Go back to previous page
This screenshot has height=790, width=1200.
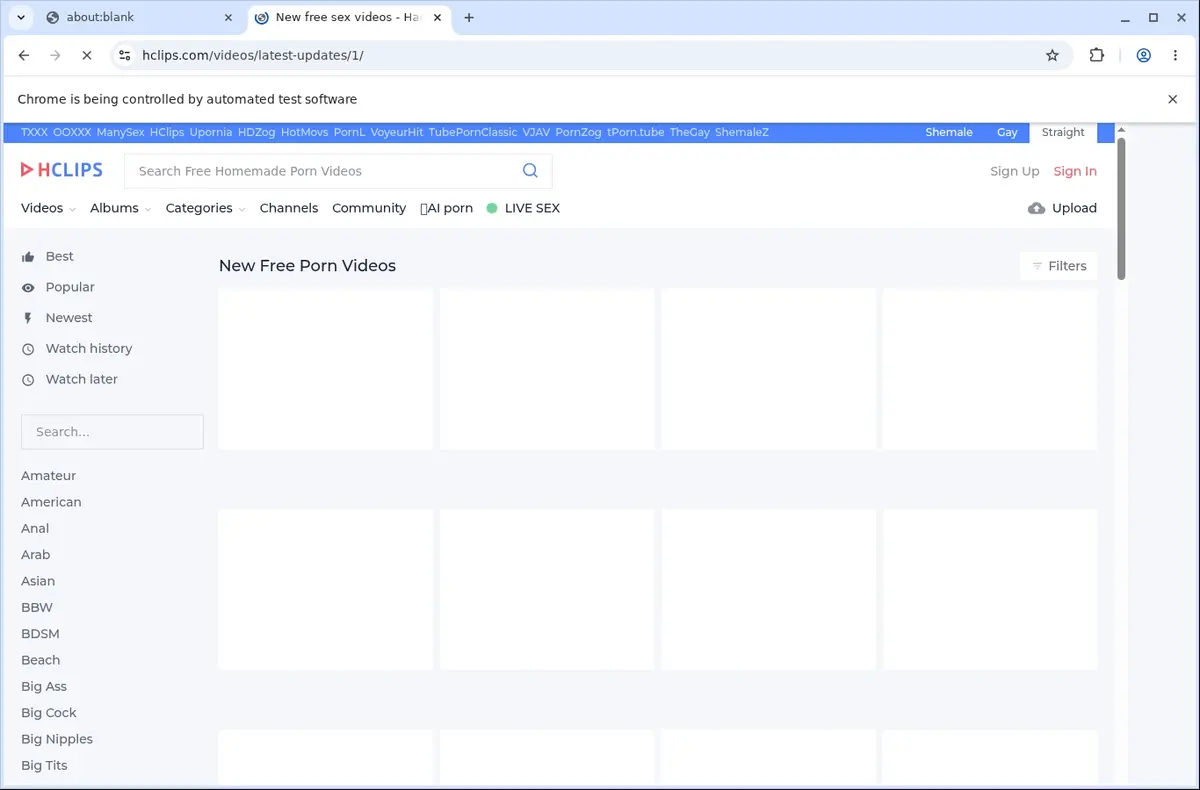pos(24,55)
